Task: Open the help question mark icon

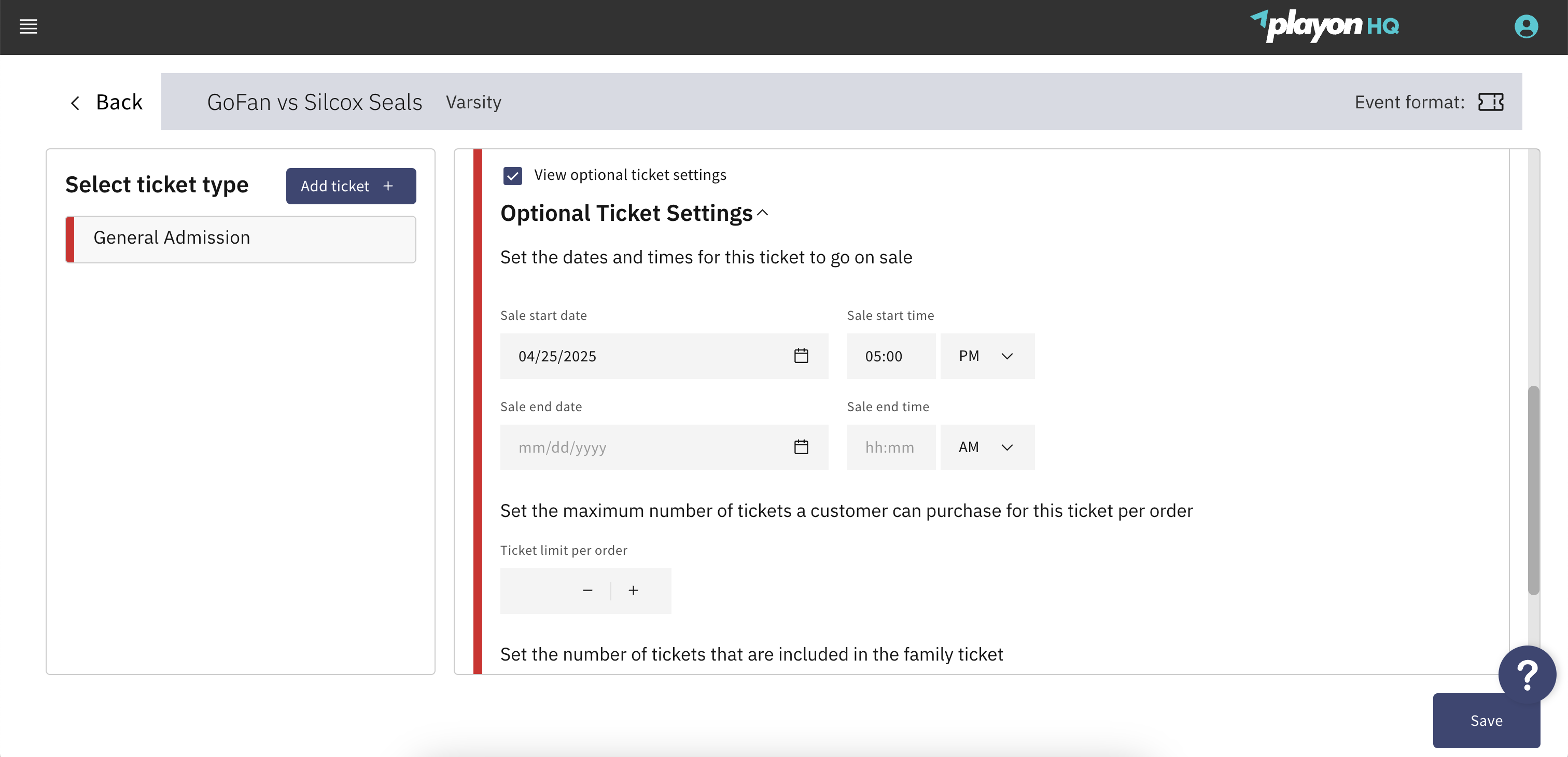Action: coord(1527,674)
